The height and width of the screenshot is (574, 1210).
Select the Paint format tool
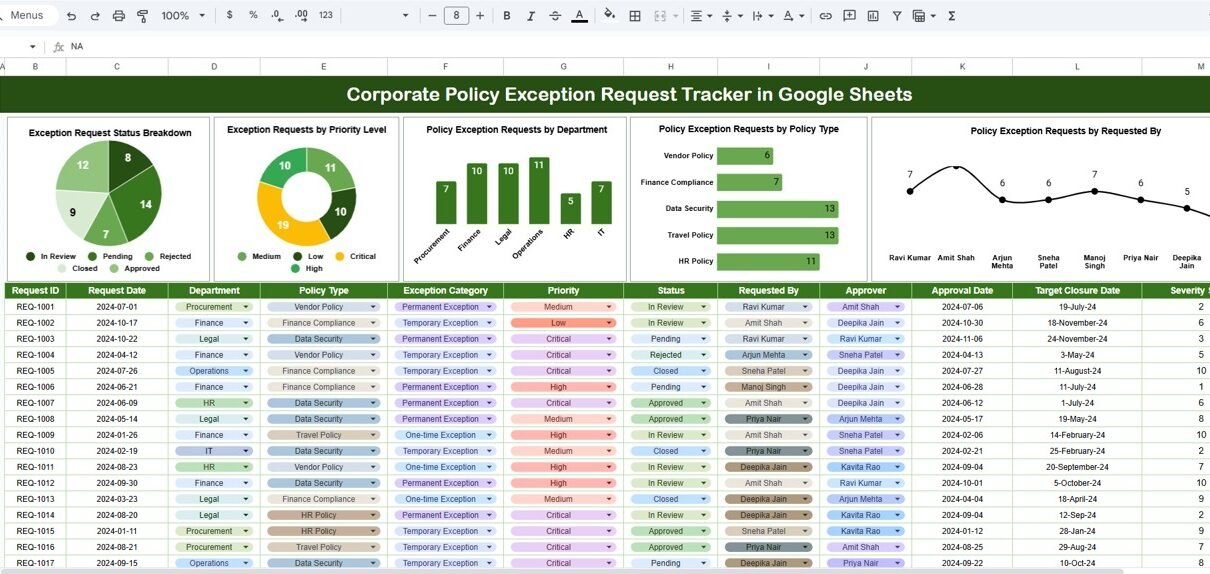point(142,16)
